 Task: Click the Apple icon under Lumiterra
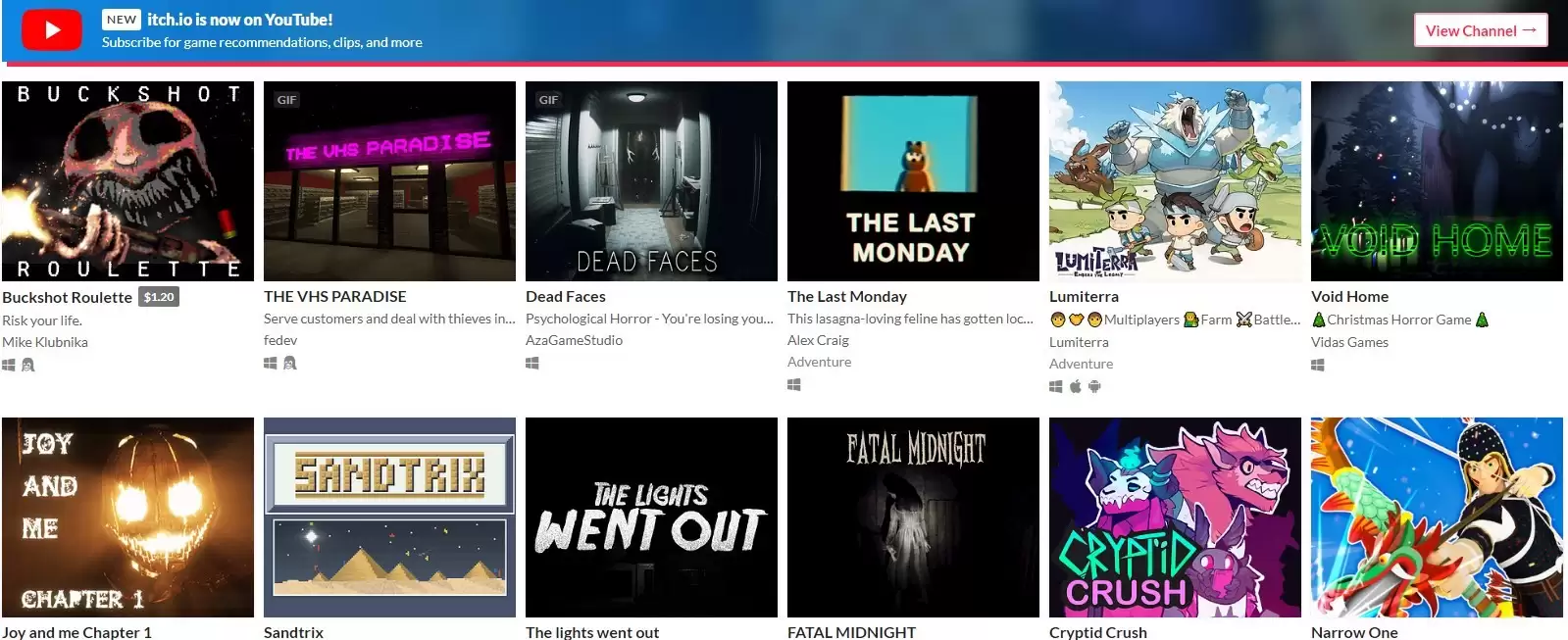click(1075, 386)
